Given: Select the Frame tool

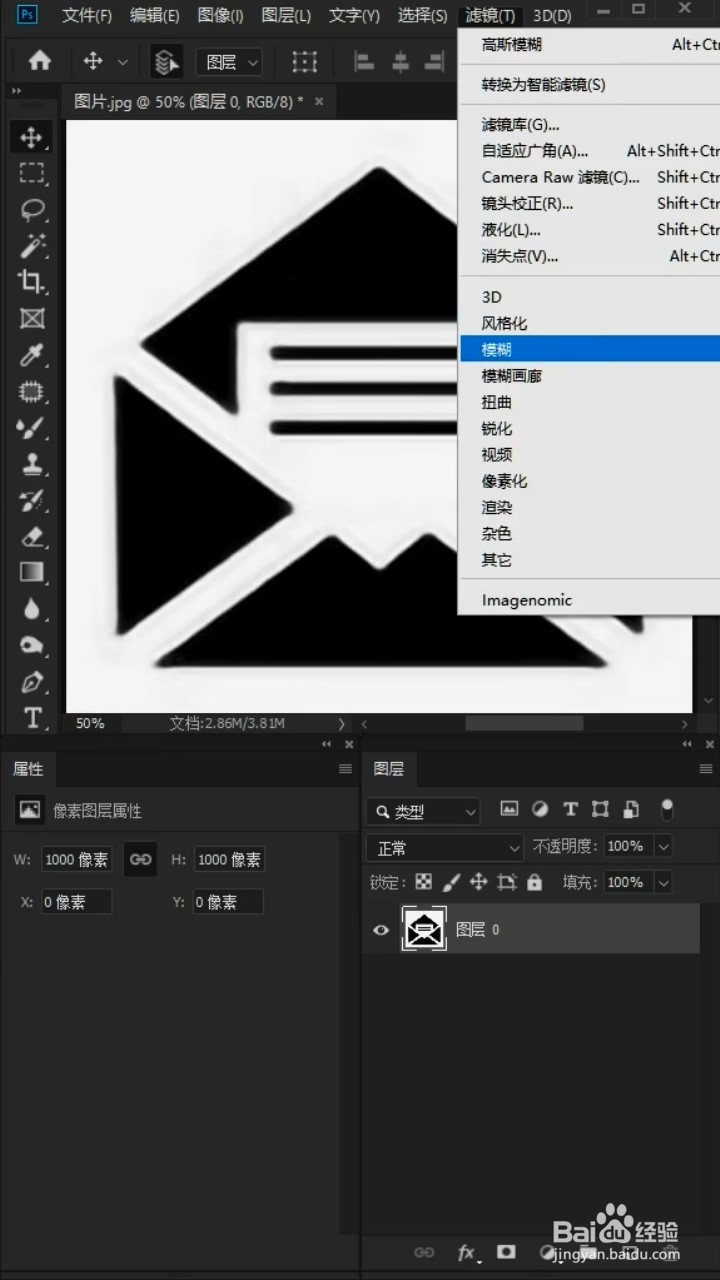Looking at the screenshot, I should 32,319.
